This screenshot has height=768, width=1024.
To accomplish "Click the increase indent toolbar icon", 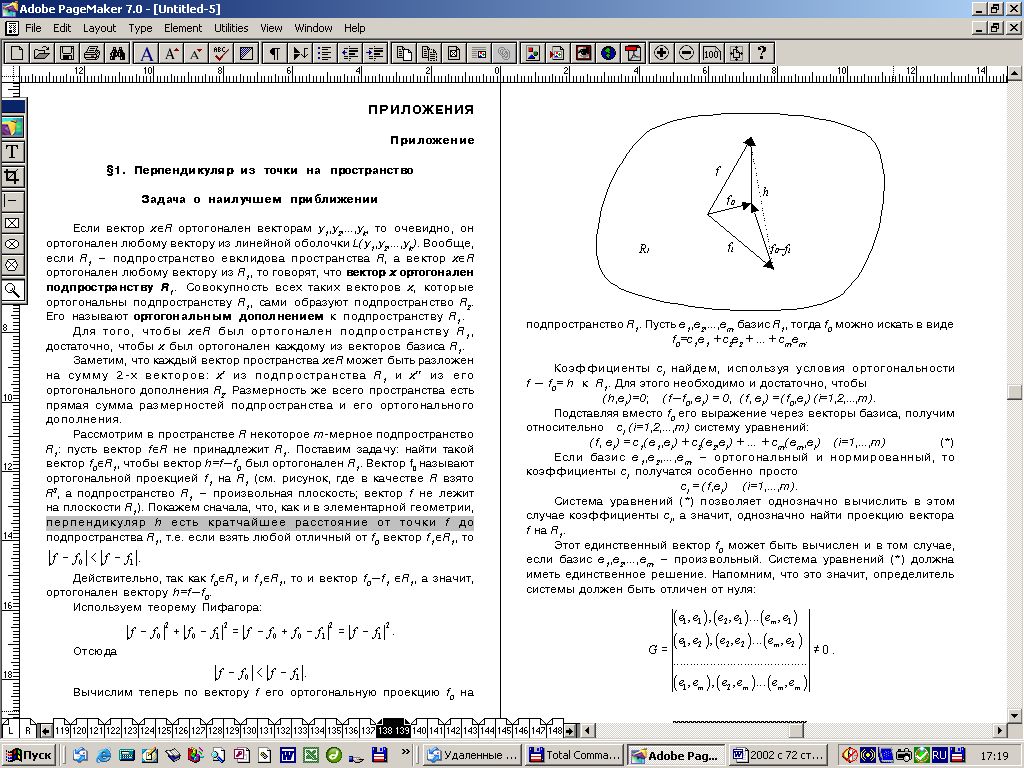I will coord(375,53).
